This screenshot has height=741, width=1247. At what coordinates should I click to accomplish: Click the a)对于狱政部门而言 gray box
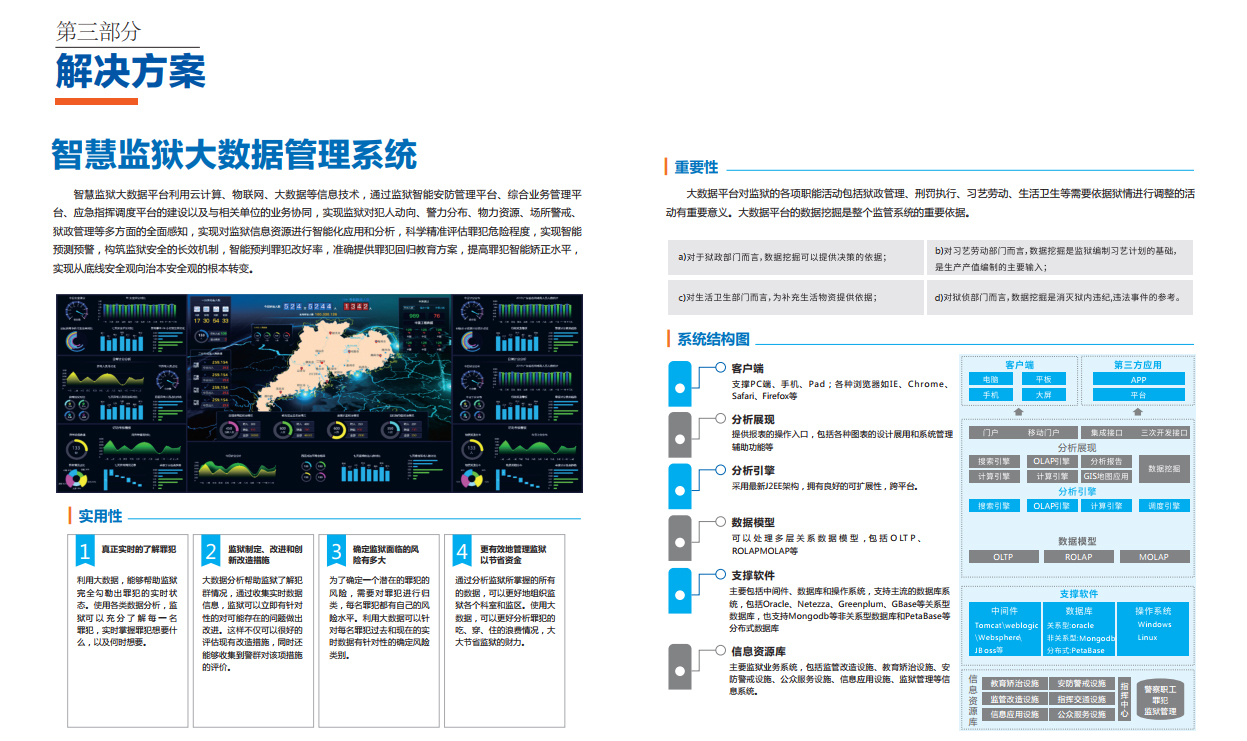pos(795,257)
